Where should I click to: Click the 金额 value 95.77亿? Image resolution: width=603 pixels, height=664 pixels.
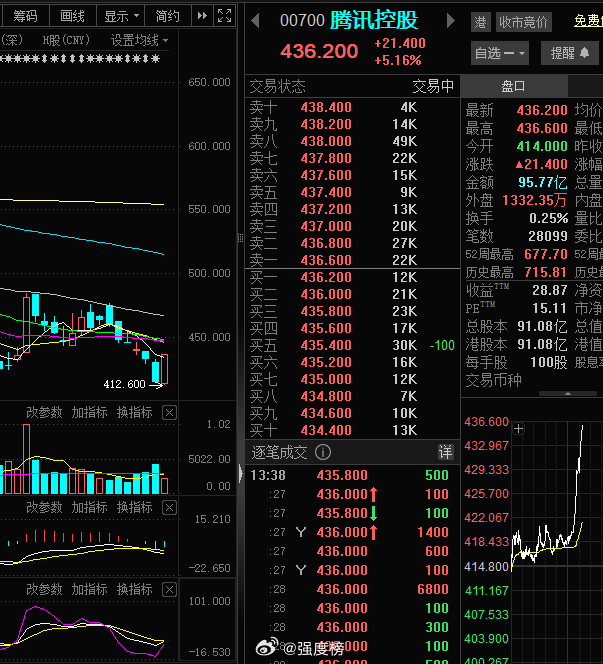point(542,182)
